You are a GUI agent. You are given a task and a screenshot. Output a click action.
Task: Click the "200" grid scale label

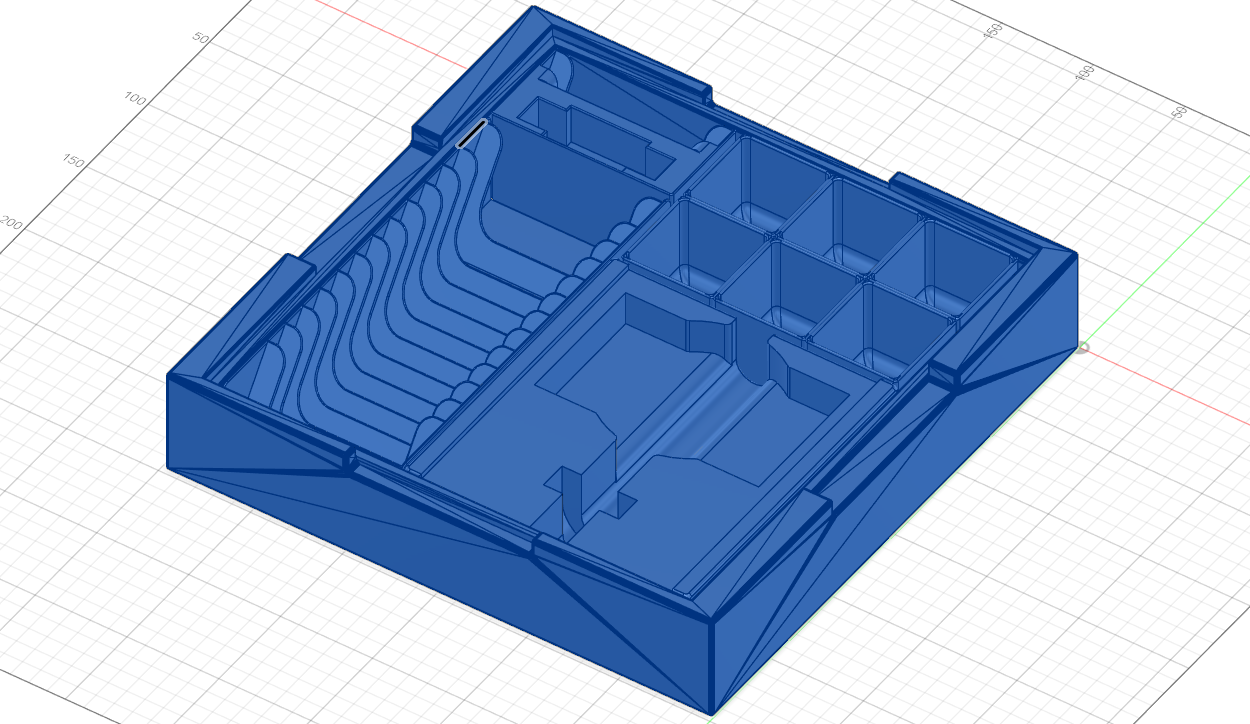click(x=12, y=224)
